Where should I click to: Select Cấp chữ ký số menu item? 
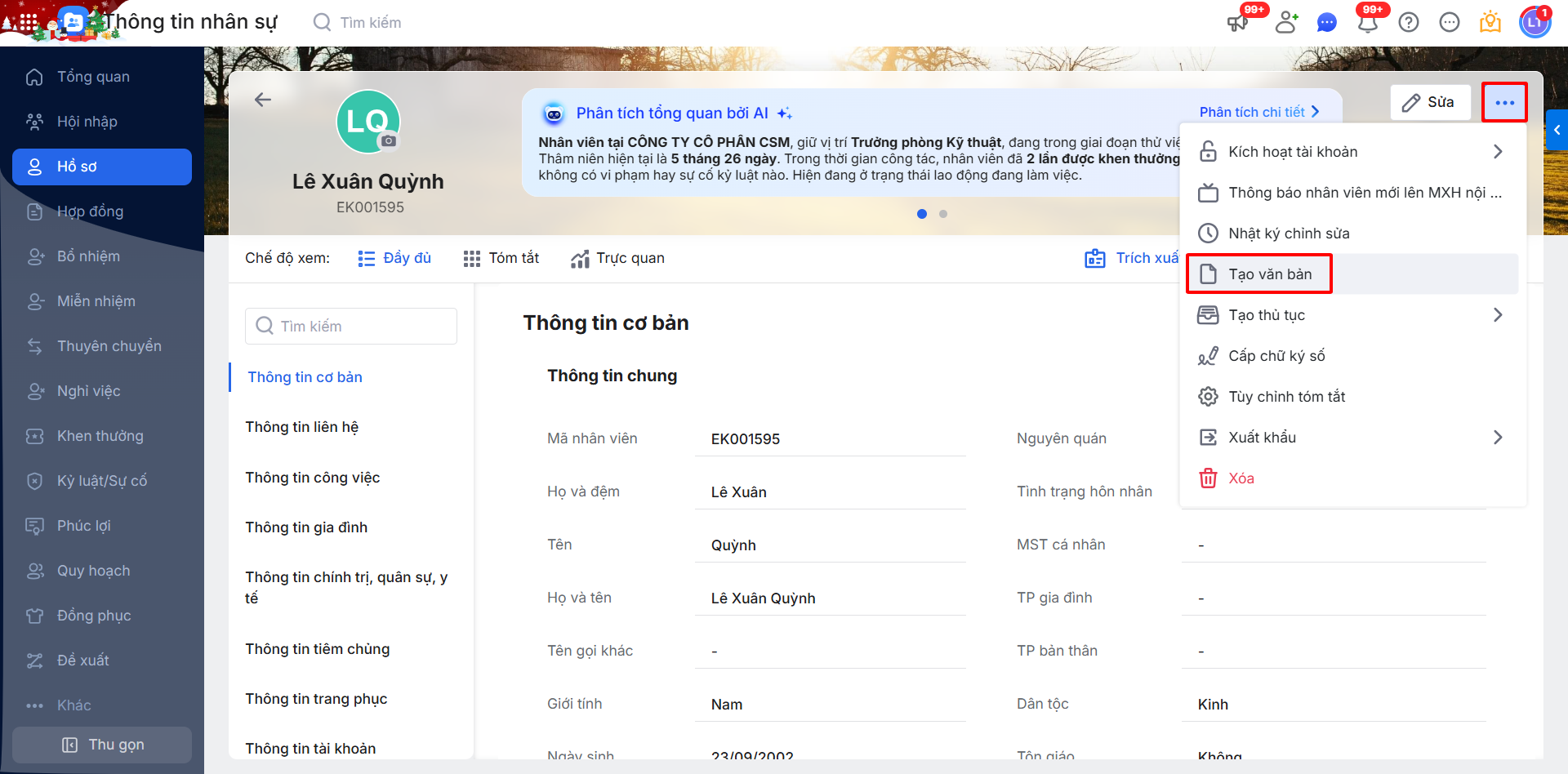[x=1352, y=356]
